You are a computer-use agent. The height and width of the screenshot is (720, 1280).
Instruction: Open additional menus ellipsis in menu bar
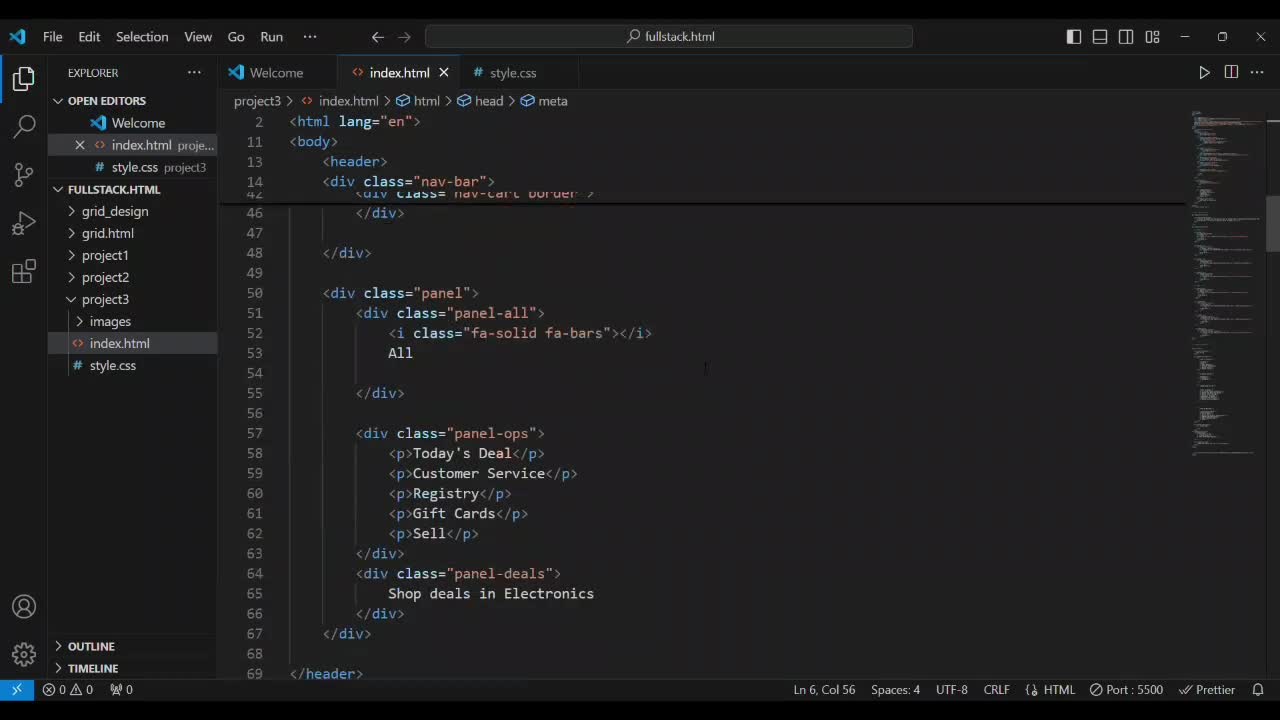[x=310, y=37]
